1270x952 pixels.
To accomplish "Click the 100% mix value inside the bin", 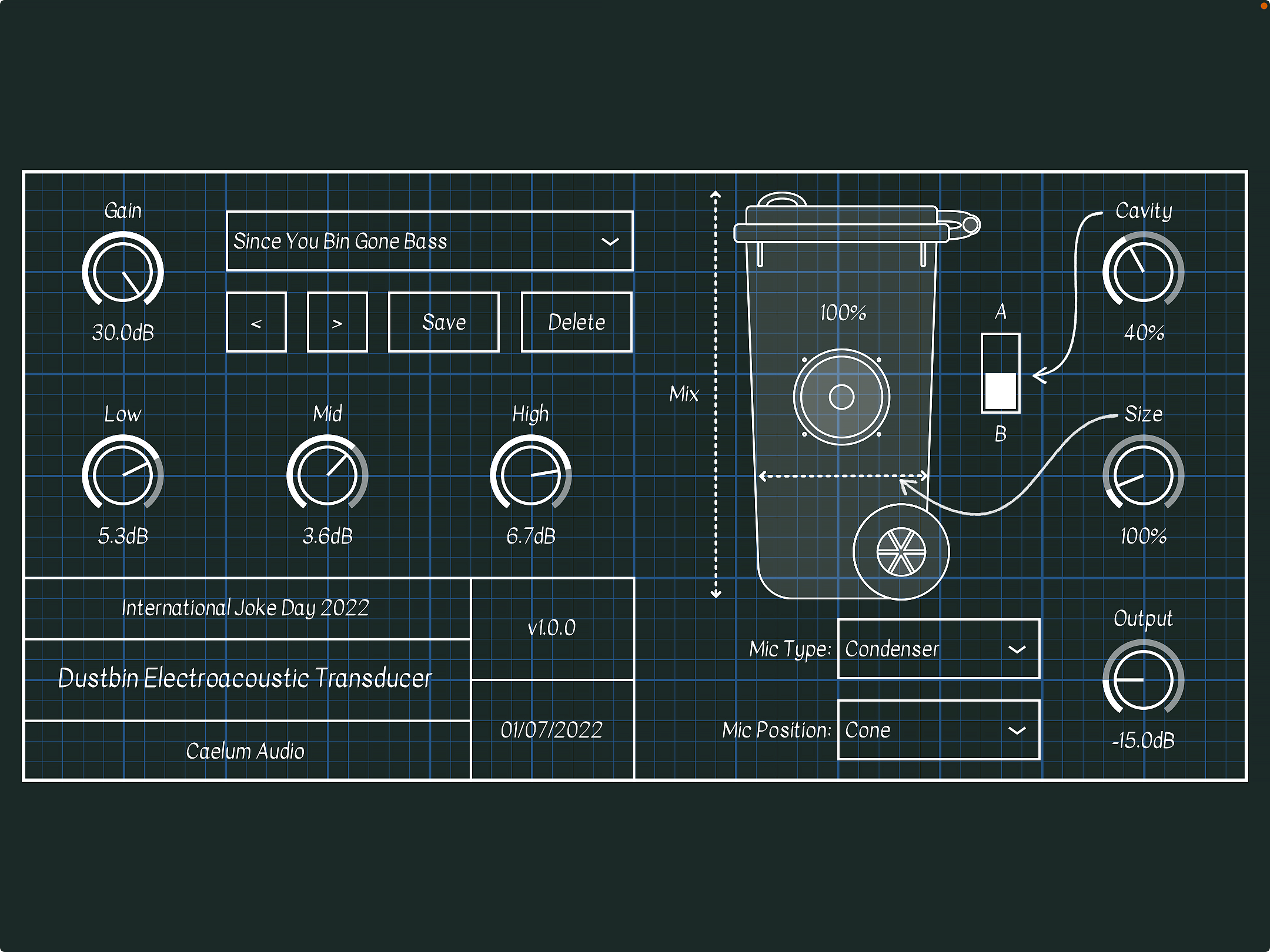I will [x=843, y=313].
